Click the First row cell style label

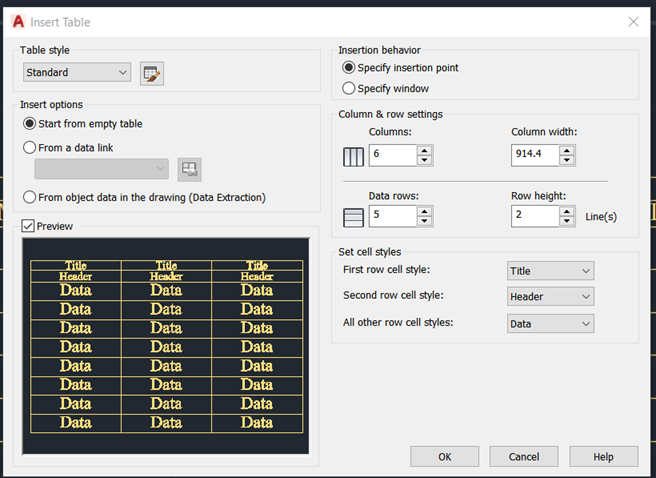click(x=386, y=270)
